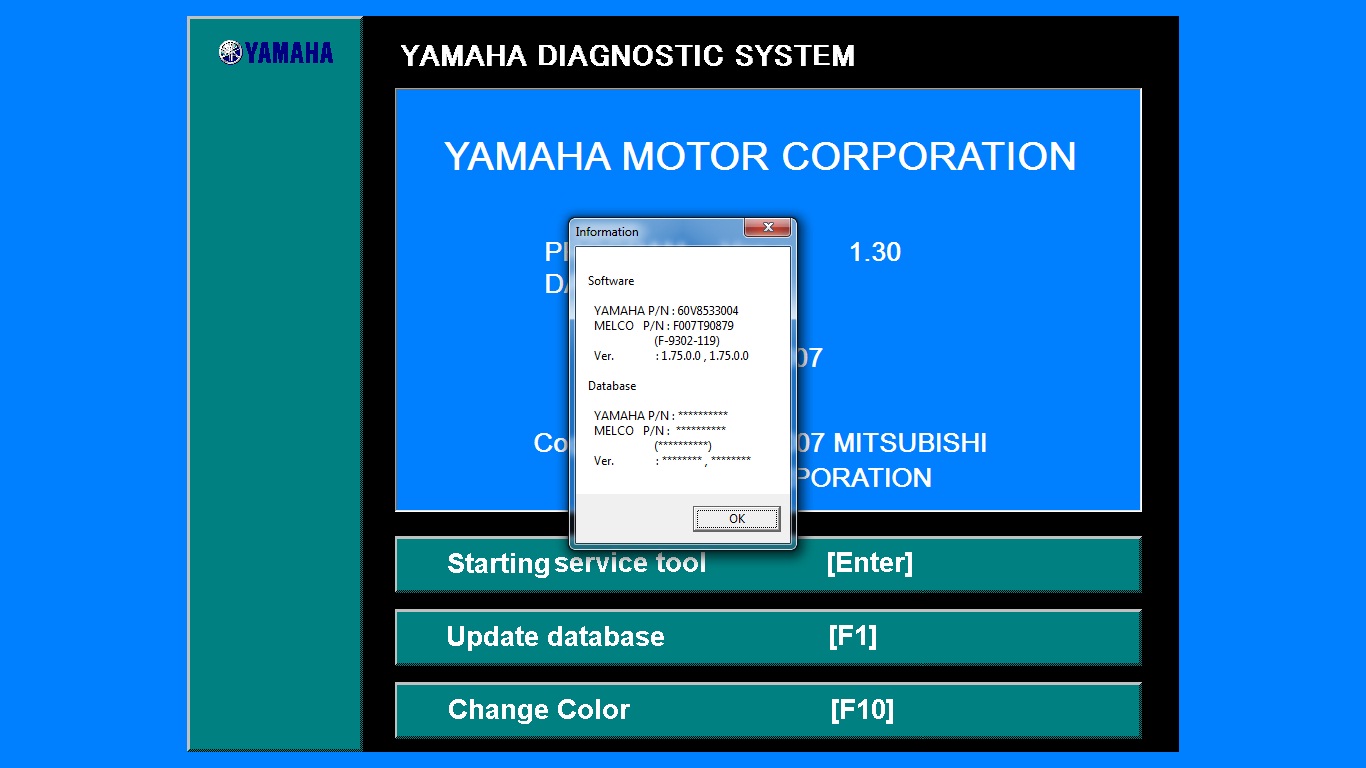Click the MITSUBISHI copyright text
1366x768 pixels.
910,443
